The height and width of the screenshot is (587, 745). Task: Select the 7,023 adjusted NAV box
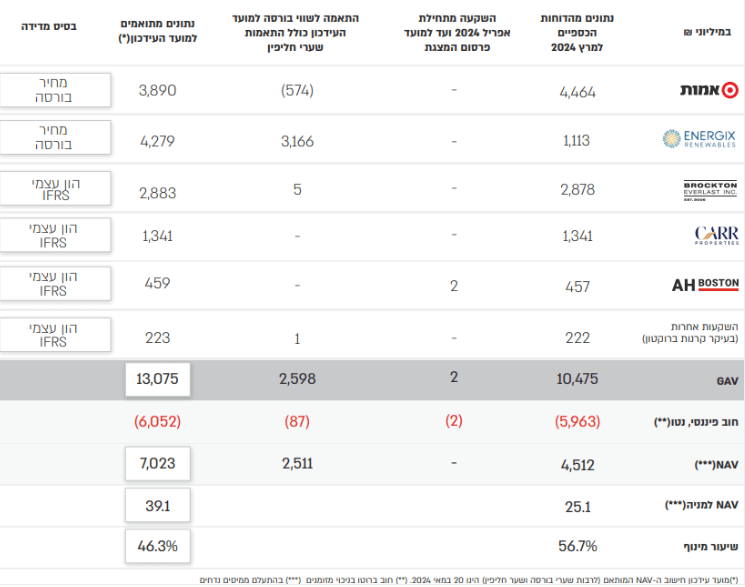click(158, 463)
